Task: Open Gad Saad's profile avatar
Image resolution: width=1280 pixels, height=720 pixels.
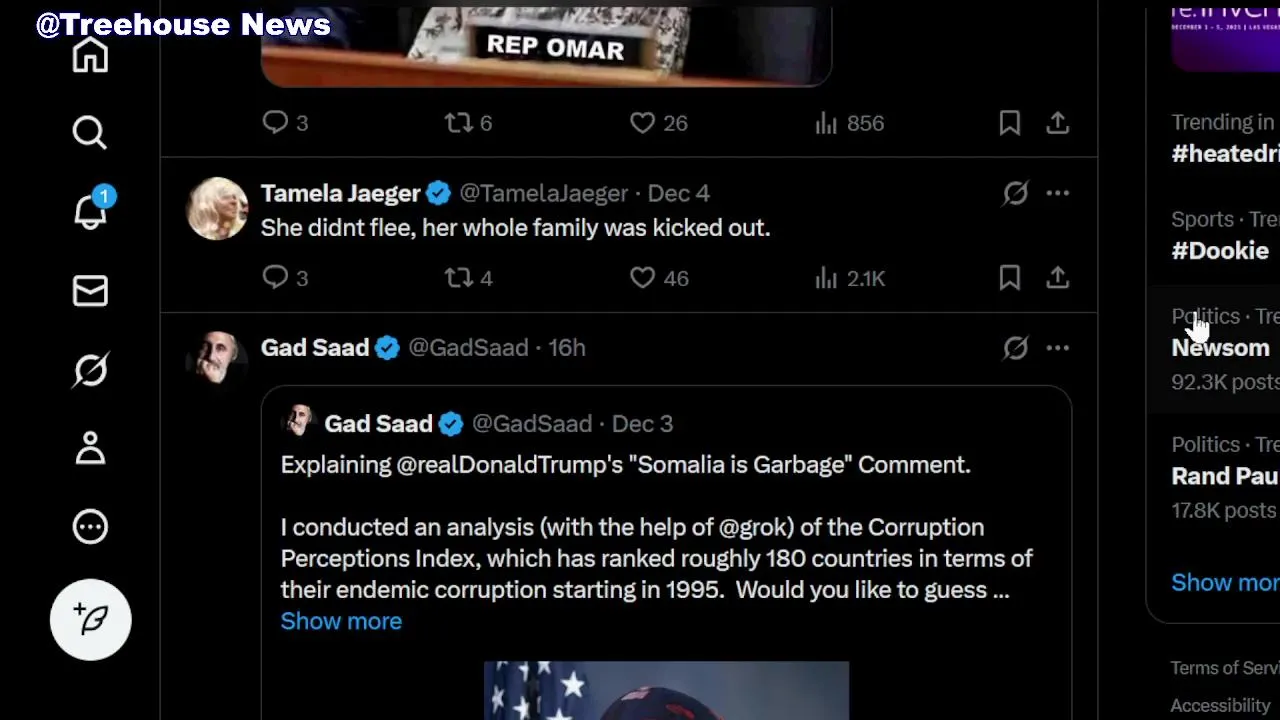Action: (217, 357)
